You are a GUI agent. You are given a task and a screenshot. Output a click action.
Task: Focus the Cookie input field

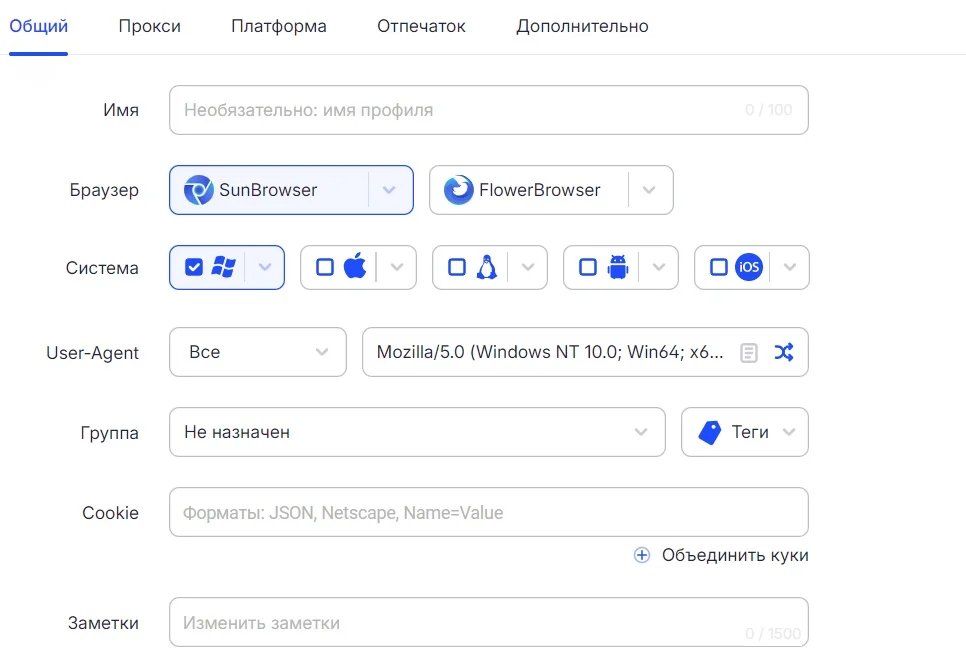[x=489, y=512]
